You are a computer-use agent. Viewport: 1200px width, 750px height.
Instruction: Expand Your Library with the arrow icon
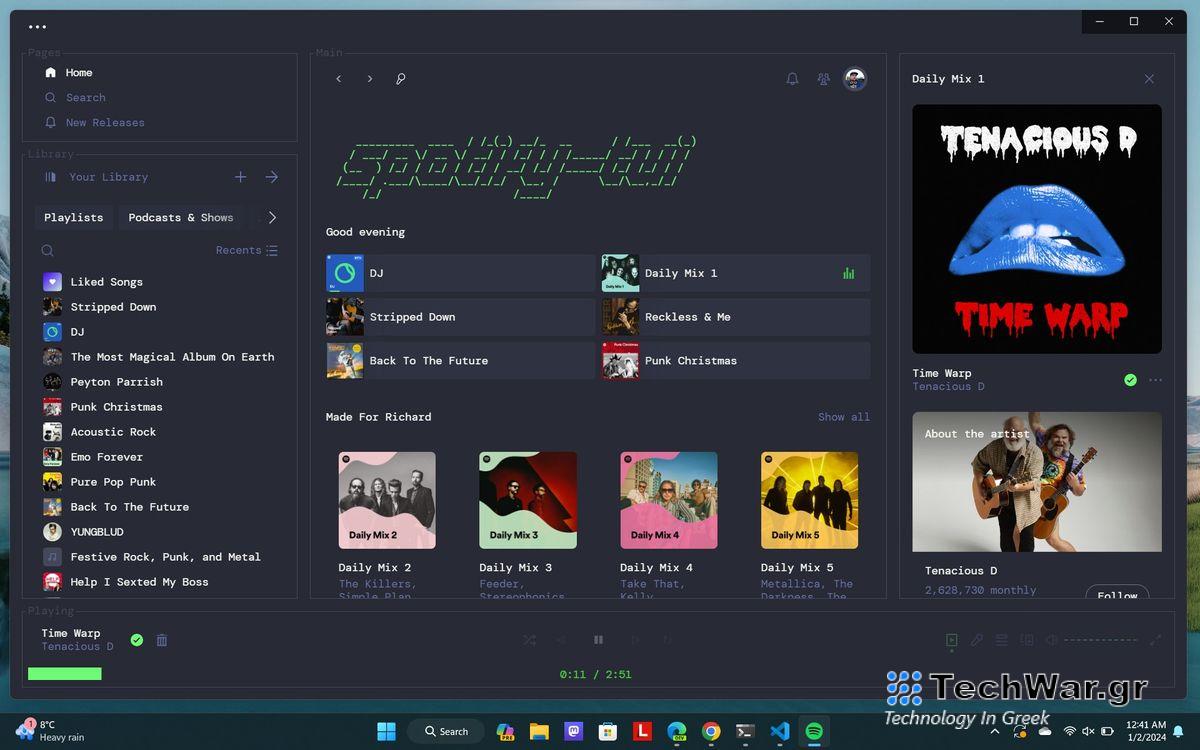[x=271, y=176]
